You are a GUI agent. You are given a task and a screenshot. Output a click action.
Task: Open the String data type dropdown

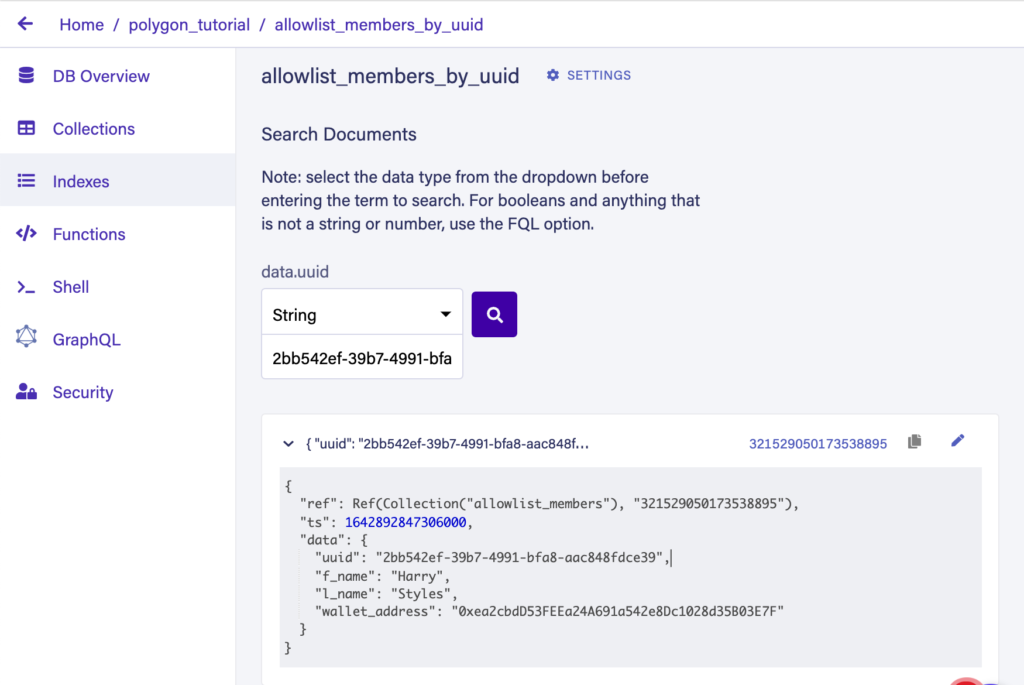[362, 315]
